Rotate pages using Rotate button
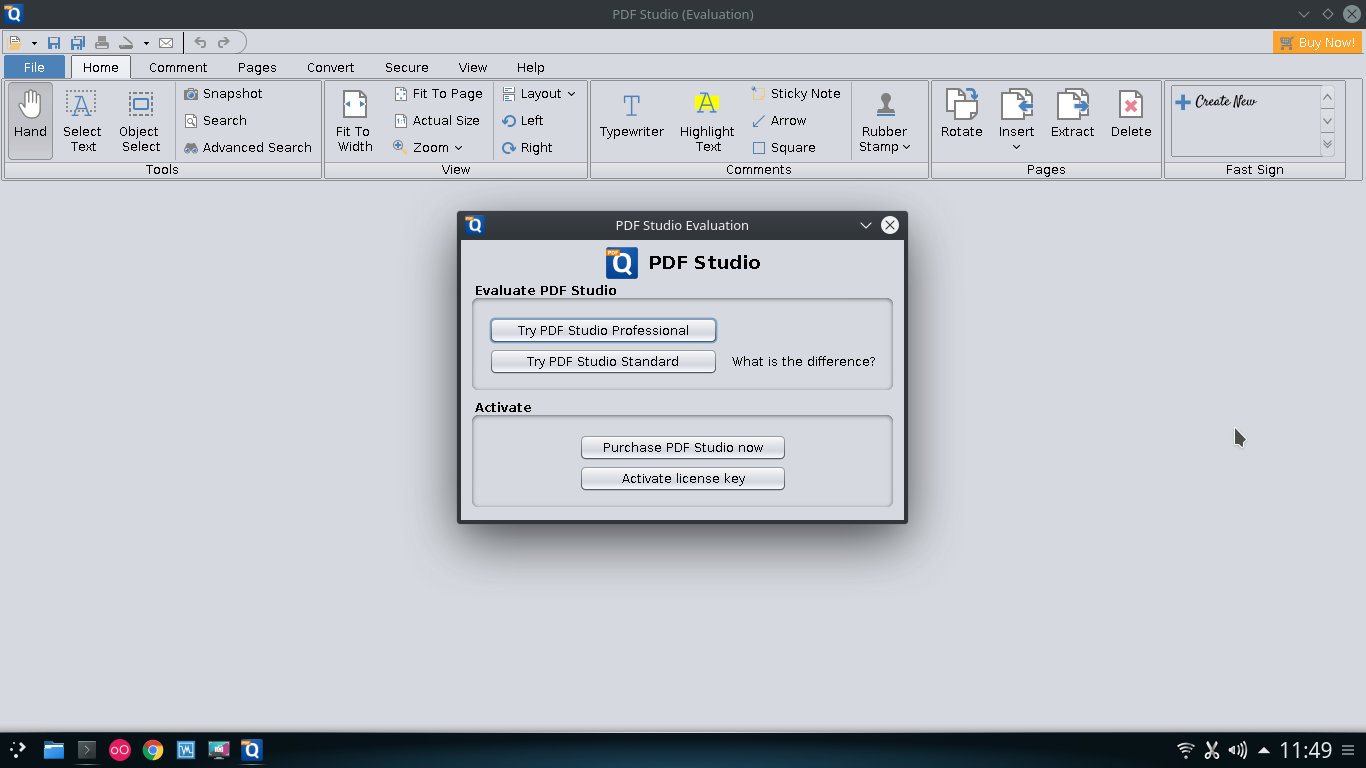The image size is (1366, 768). (961, 114)
